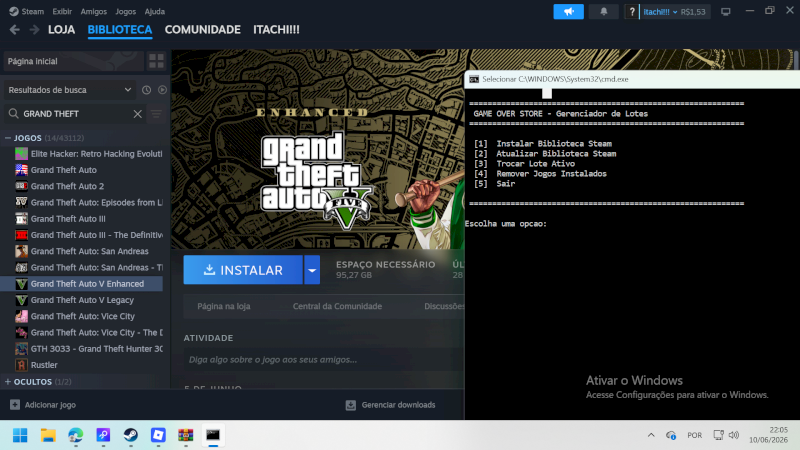The width and height of the screenshot is (800, 450).
Task: Go to the LOJA tab
Action: (61, 30)
